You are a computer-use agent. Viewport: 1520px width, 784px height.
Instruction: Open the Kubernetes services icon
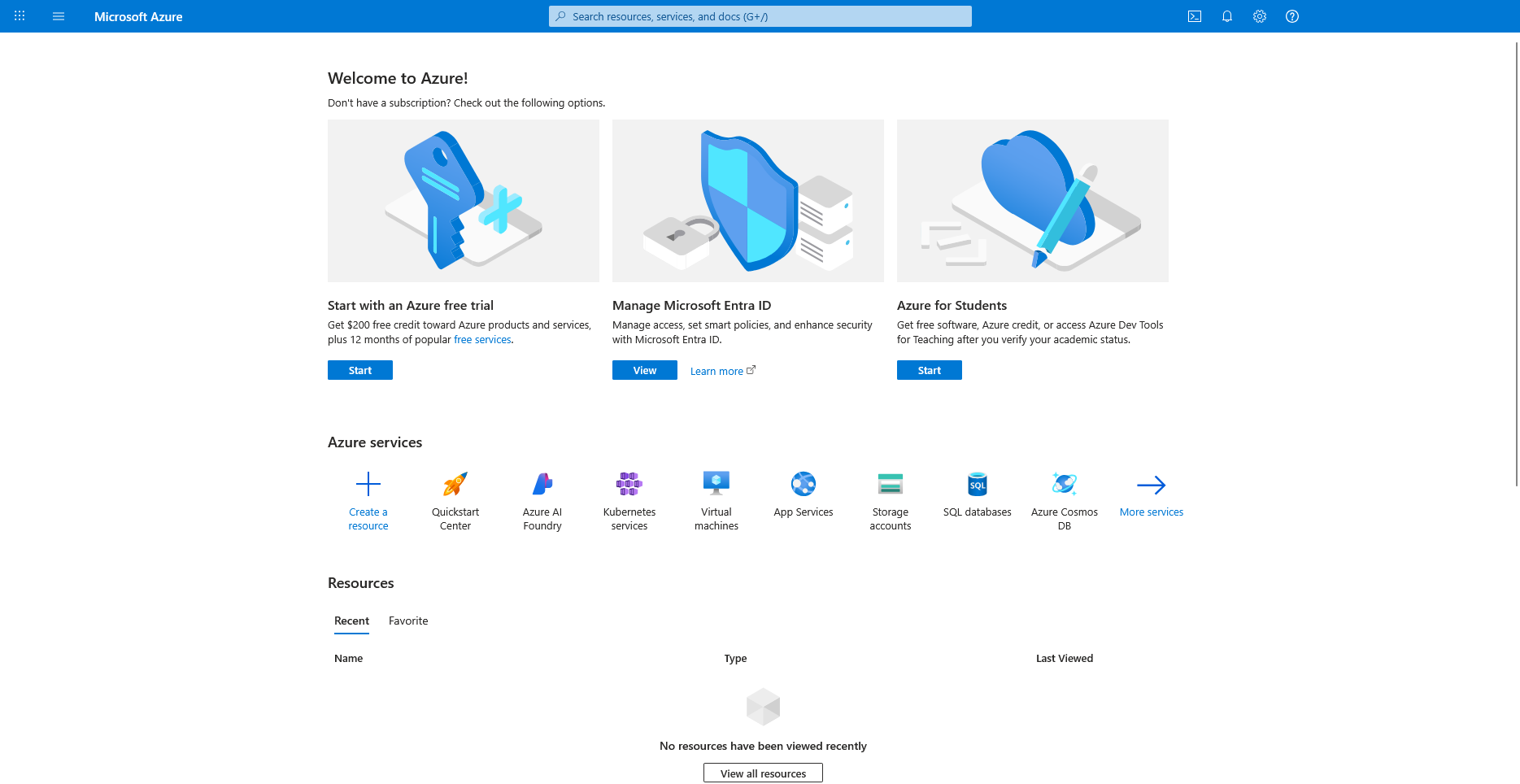coord(629,485)
